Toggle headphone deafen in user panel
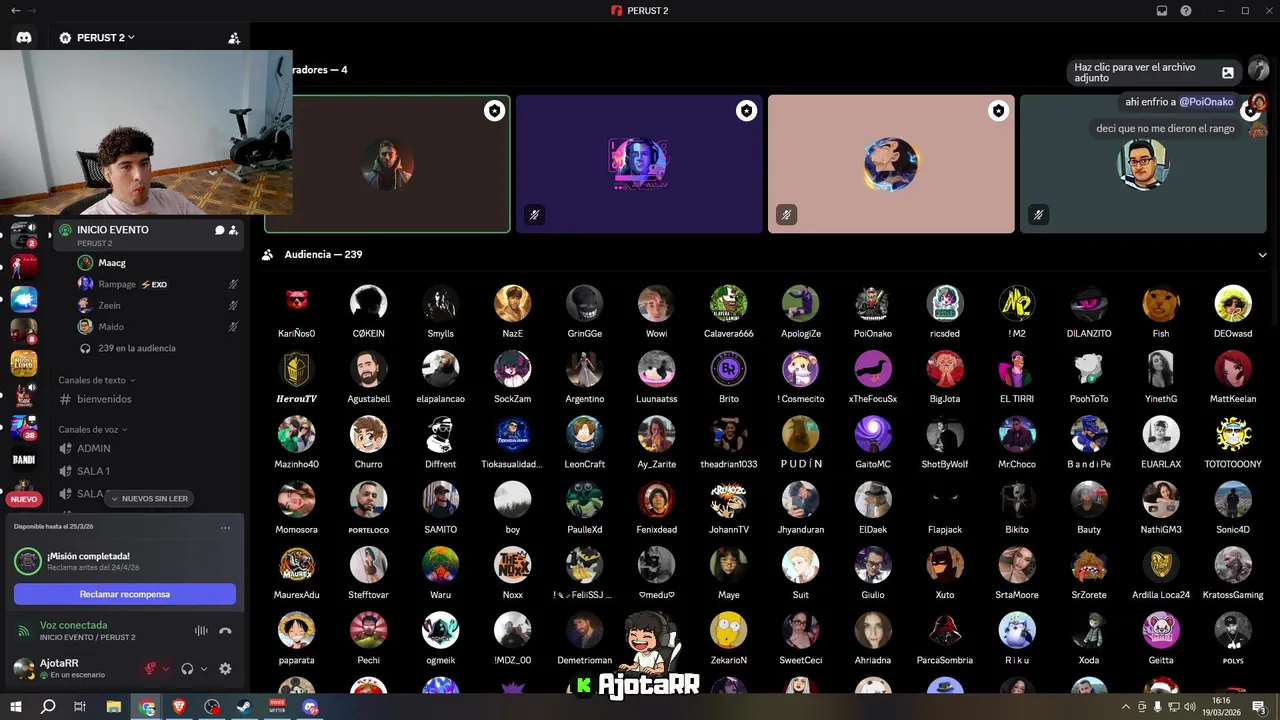Viewport: 1280px width, 720px height. click(x=187, y=669)
